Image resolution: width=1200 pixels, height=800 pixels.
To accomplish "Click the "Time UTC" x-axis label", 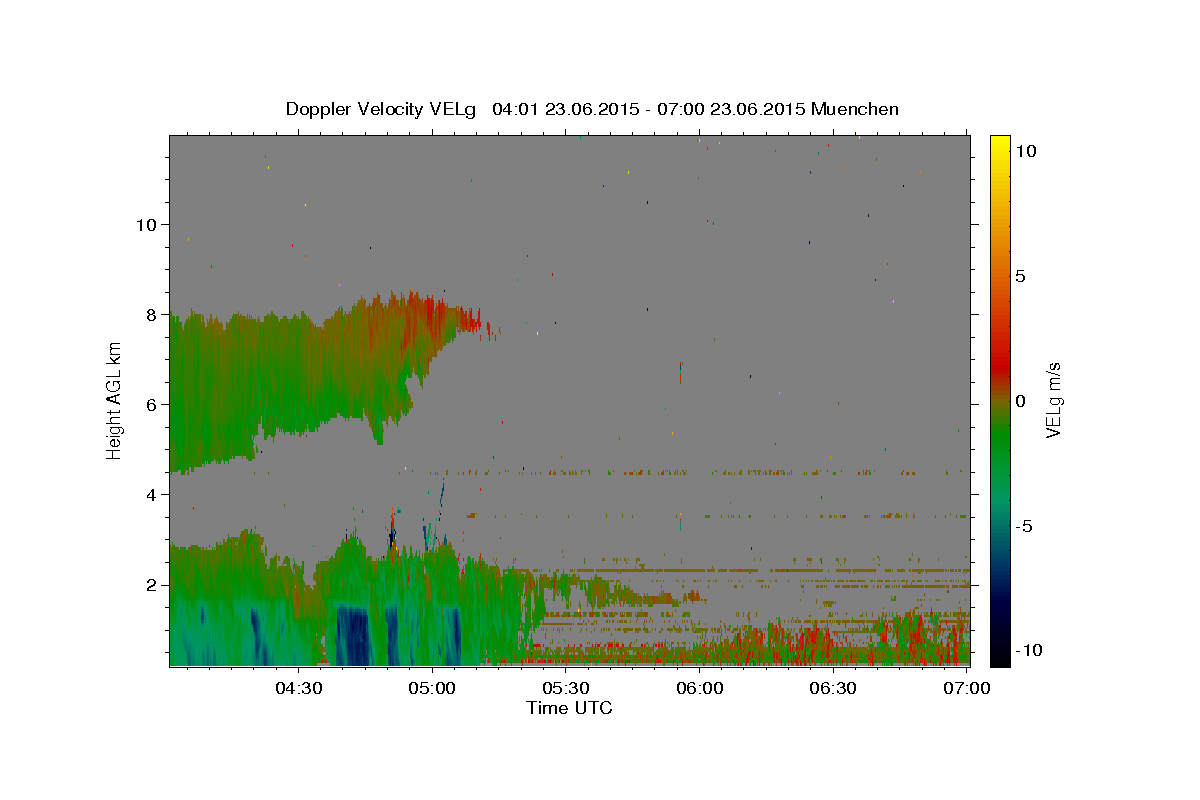I will pyautogui.click(x=569, y=708).
